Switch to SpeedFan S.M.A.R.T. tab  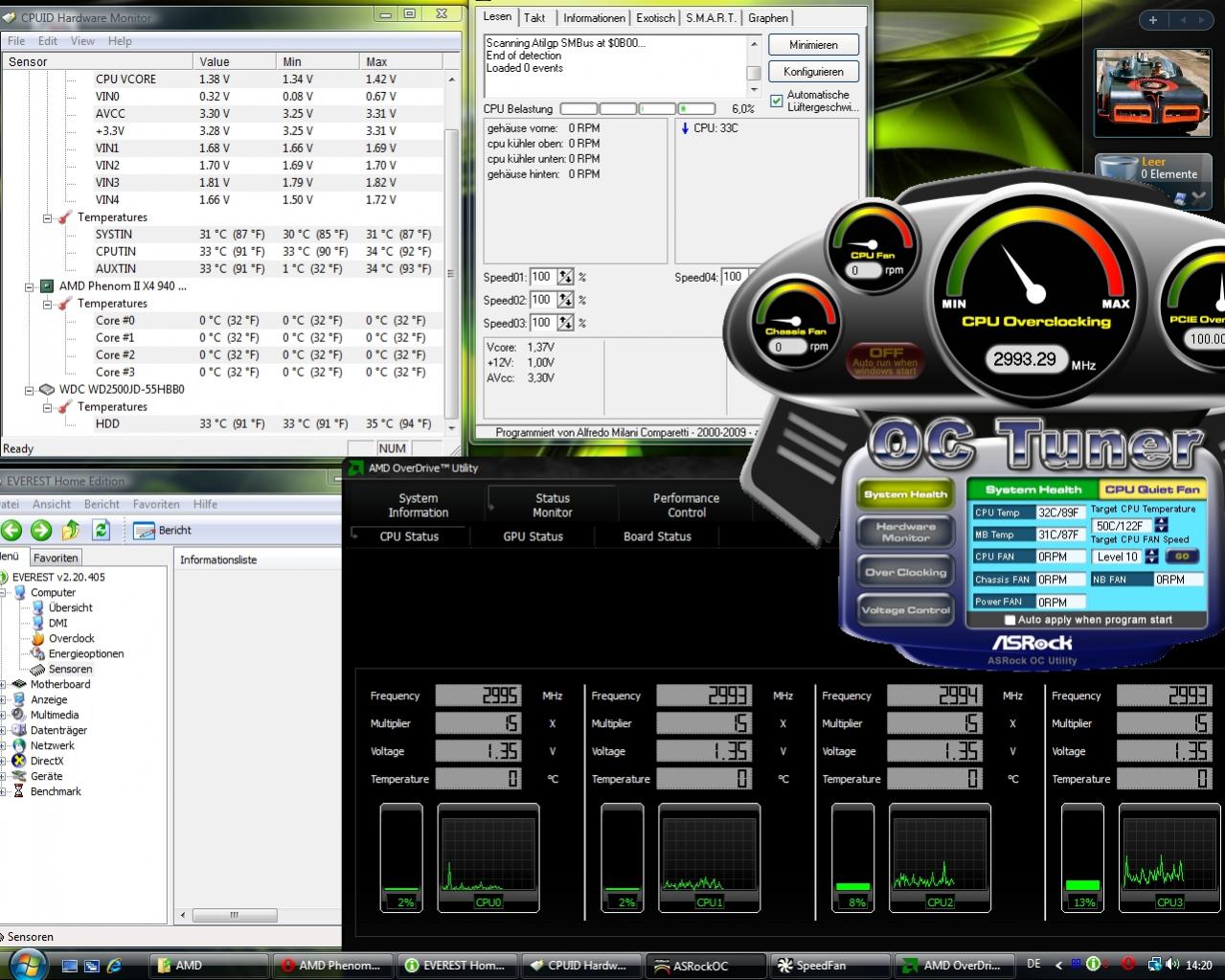pos(710,17)
